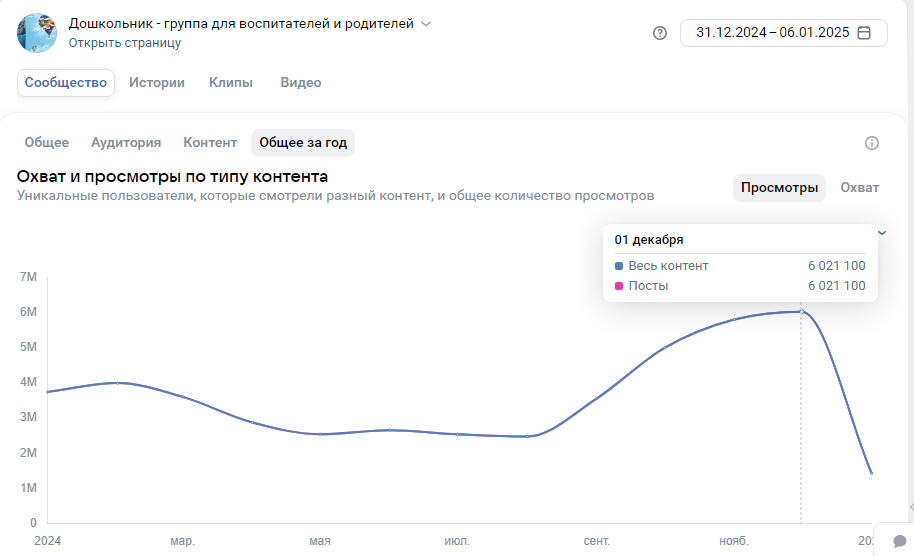Open the date range picker 31.12.2024 – 06.01.2025
Viewport: 914px width, 556px height.
tap(783, 33)
